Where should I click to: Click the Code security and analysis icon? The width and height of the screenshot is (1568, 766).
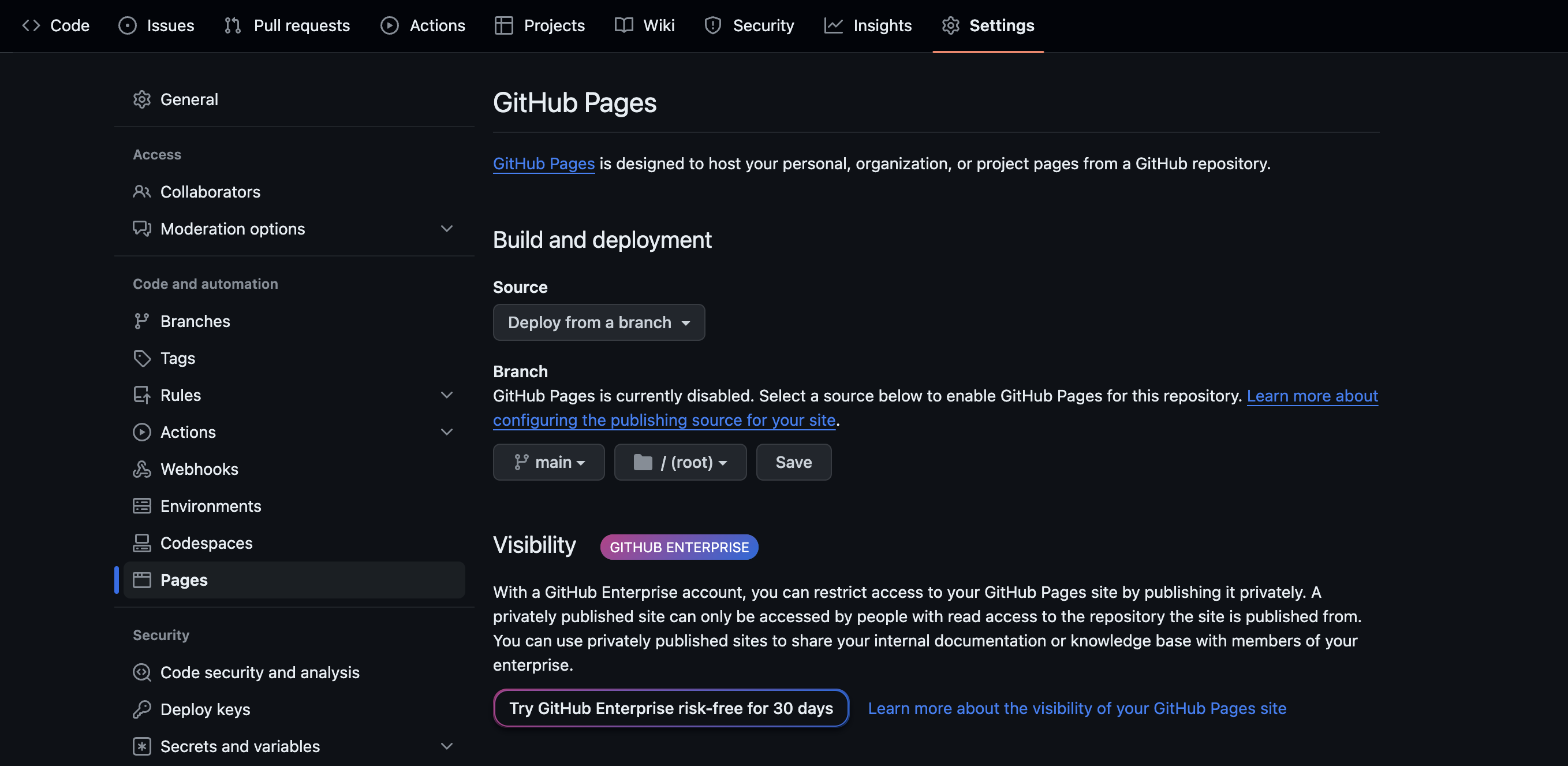pos(142,672)
